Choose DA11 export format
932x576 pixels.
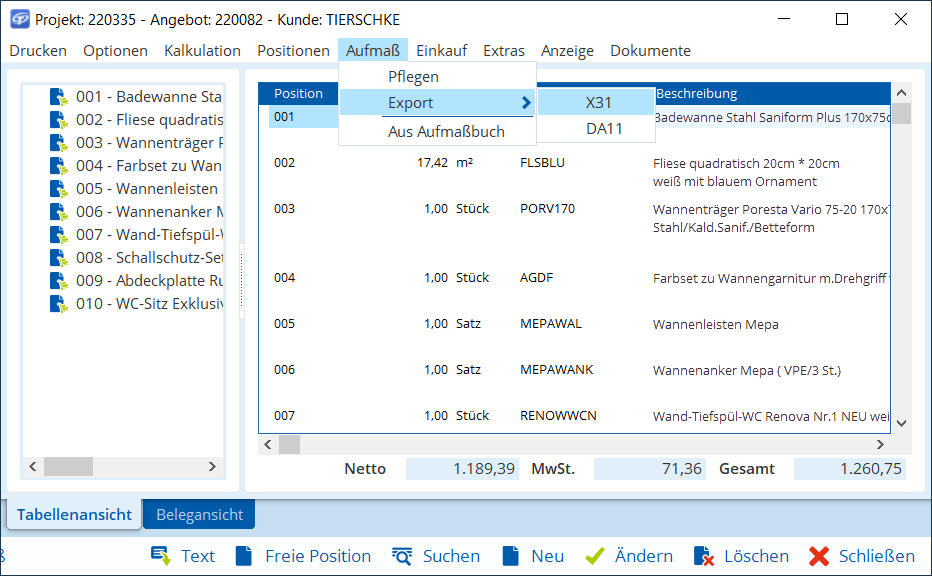tap(603, 128)
